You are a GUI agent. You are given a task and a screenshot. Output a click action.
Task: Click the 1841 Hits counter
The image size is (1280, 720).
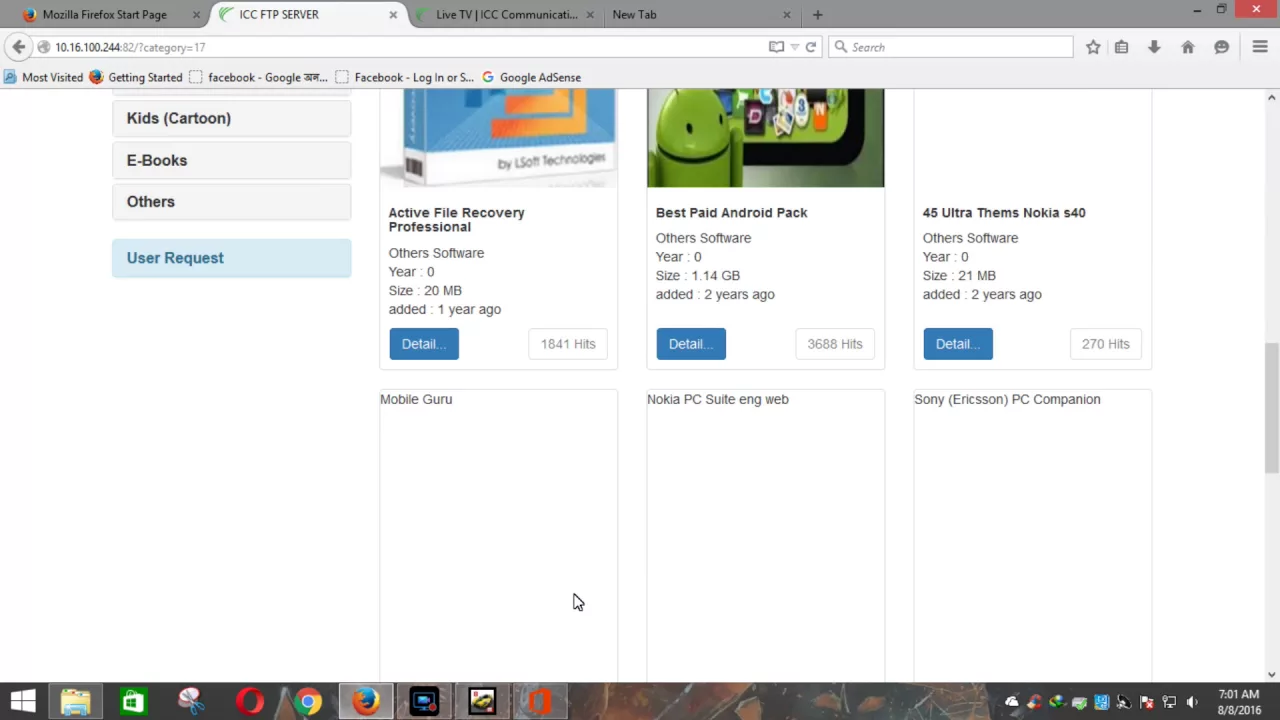pyautogui.click(x=568, y=344)
